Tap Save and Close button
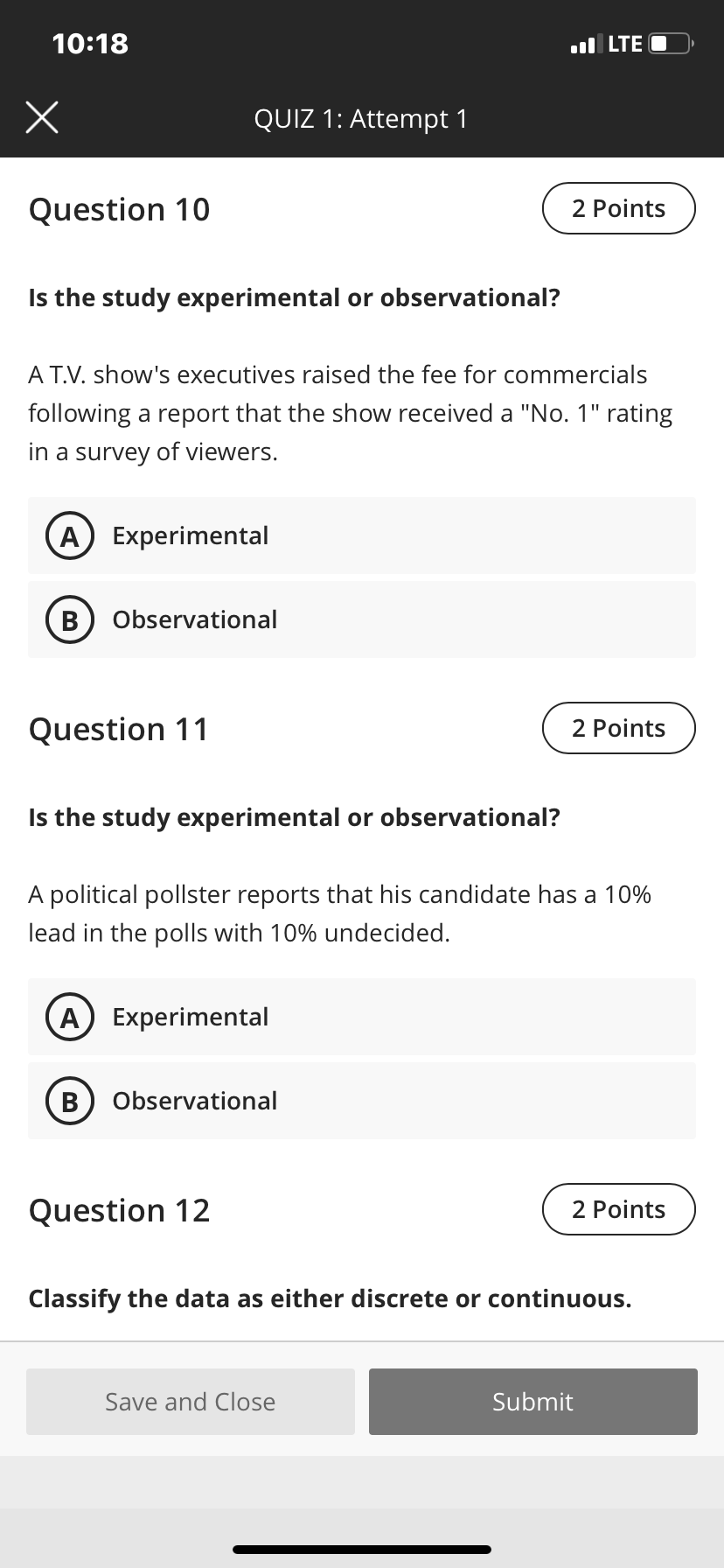The width and height of the screenshot is (724, 1568). 191,1402
